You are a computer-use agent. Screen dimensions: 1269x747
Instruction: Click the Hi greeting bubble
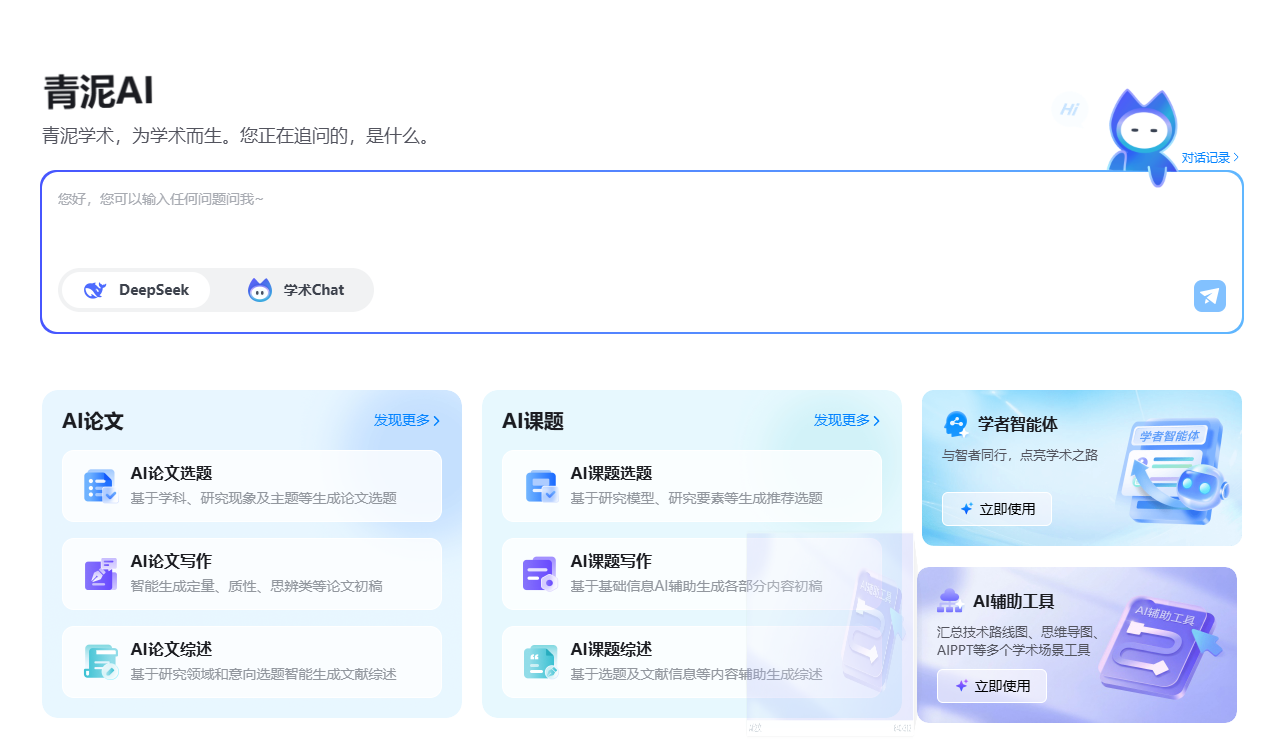1068,110
